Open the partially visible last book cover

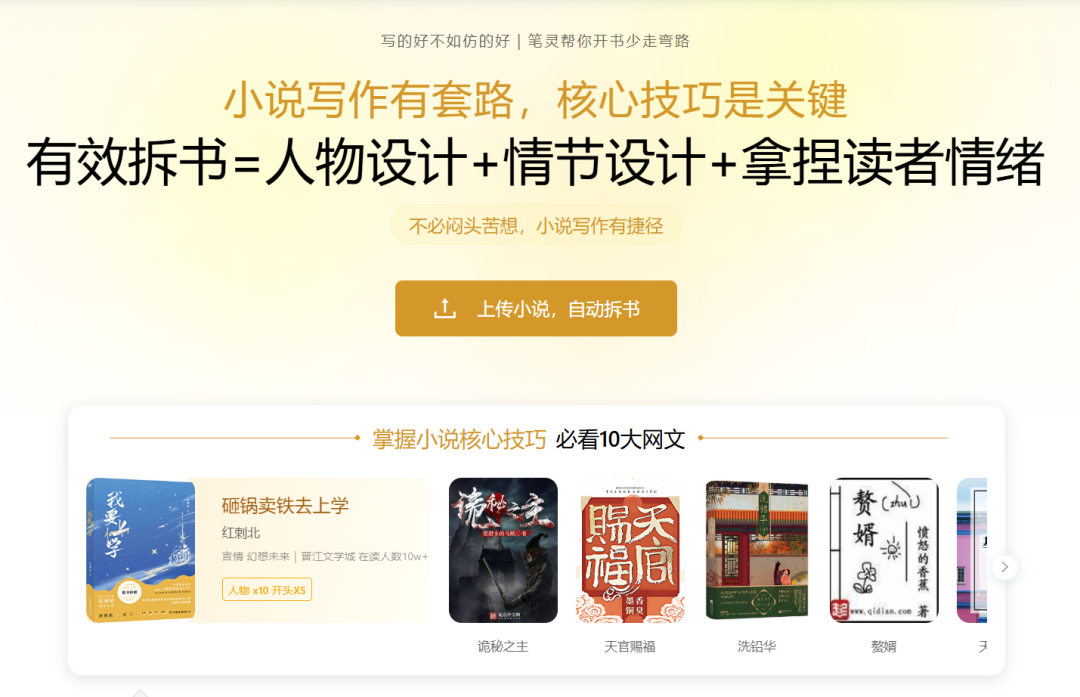(x=972, y=550)
